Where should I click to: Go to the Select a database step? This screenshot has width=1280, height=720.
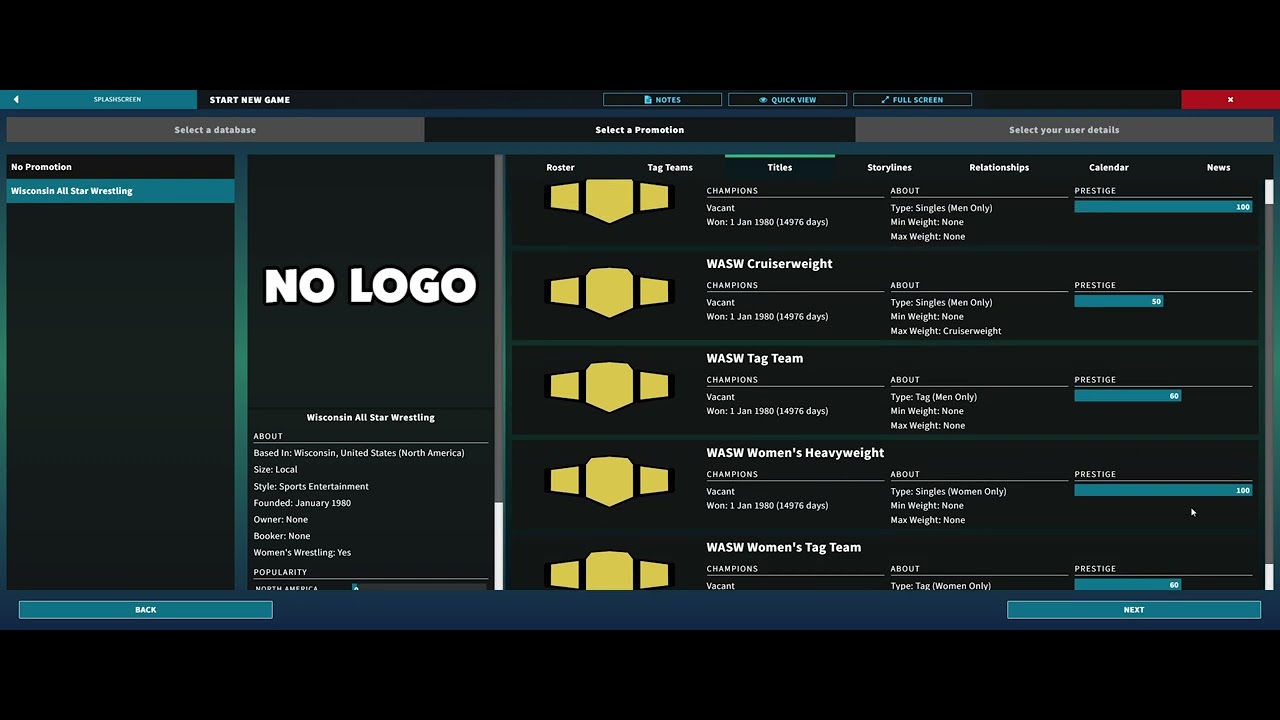pos(215,130)
